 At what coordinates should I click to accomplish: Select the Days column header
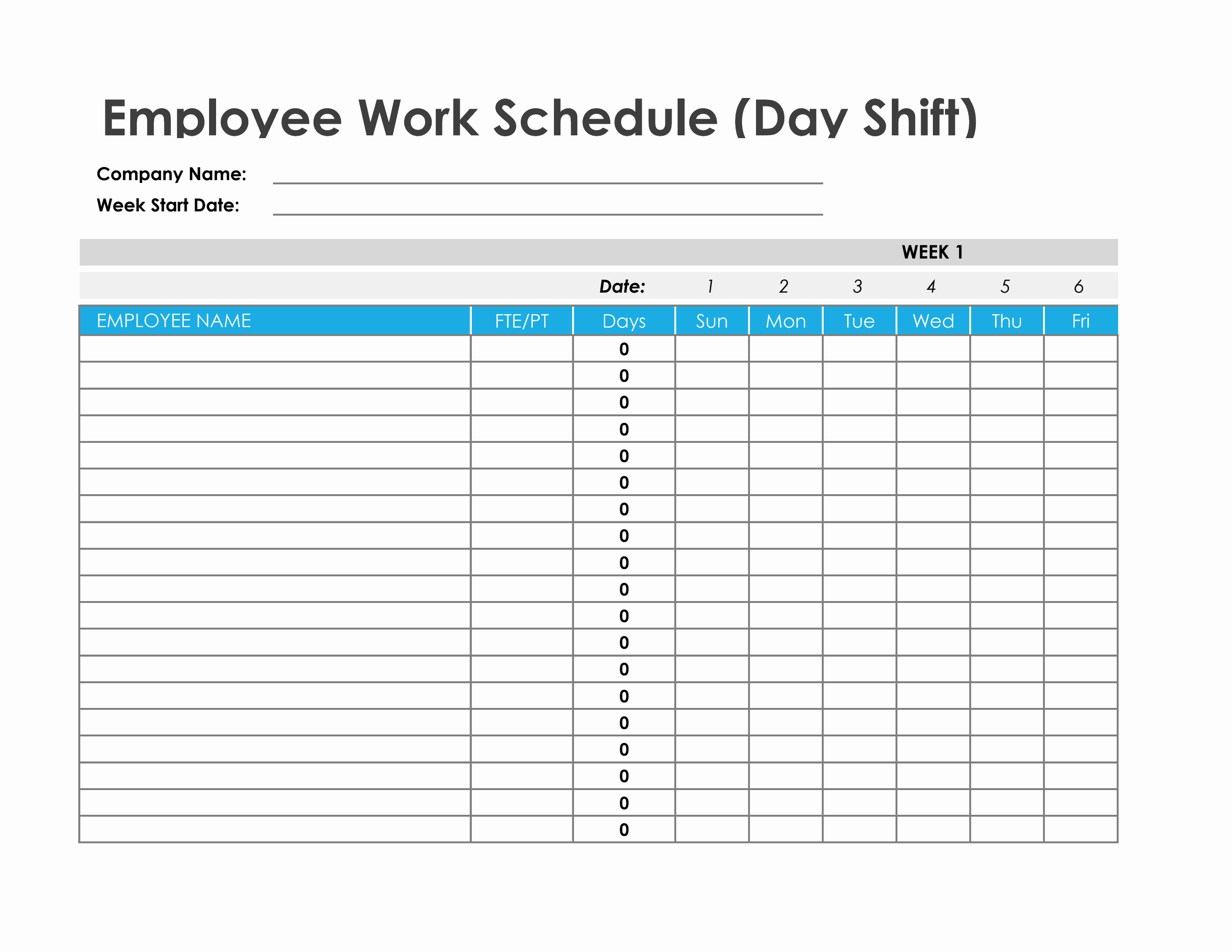coord(624,321)
